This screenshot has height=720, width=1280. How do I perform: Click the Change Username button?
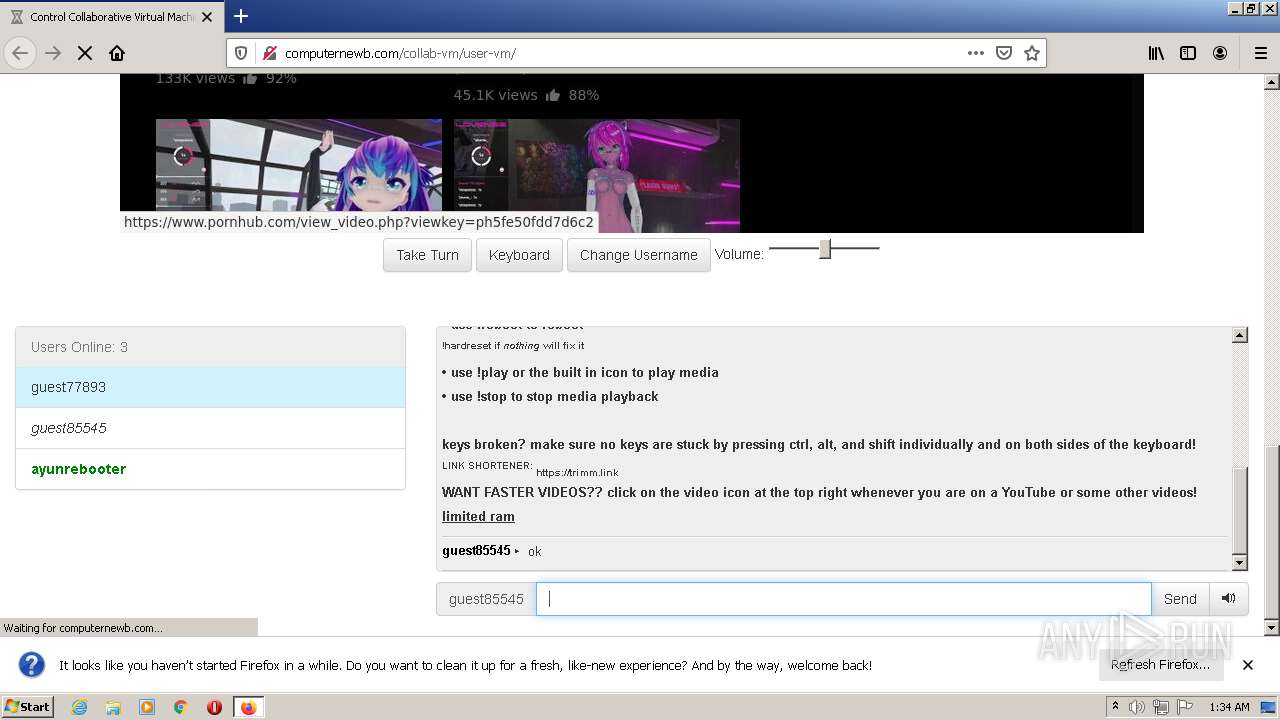638,255
